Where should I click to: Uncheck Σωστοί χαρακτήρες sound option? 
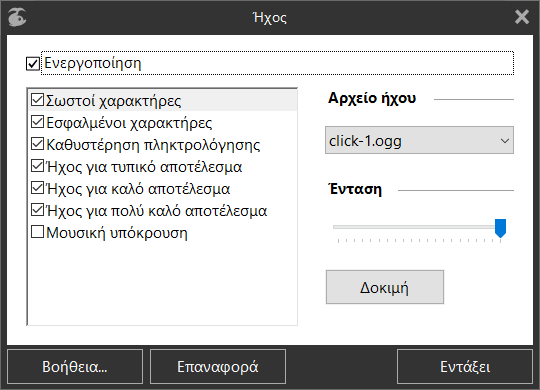pos(37,100)
